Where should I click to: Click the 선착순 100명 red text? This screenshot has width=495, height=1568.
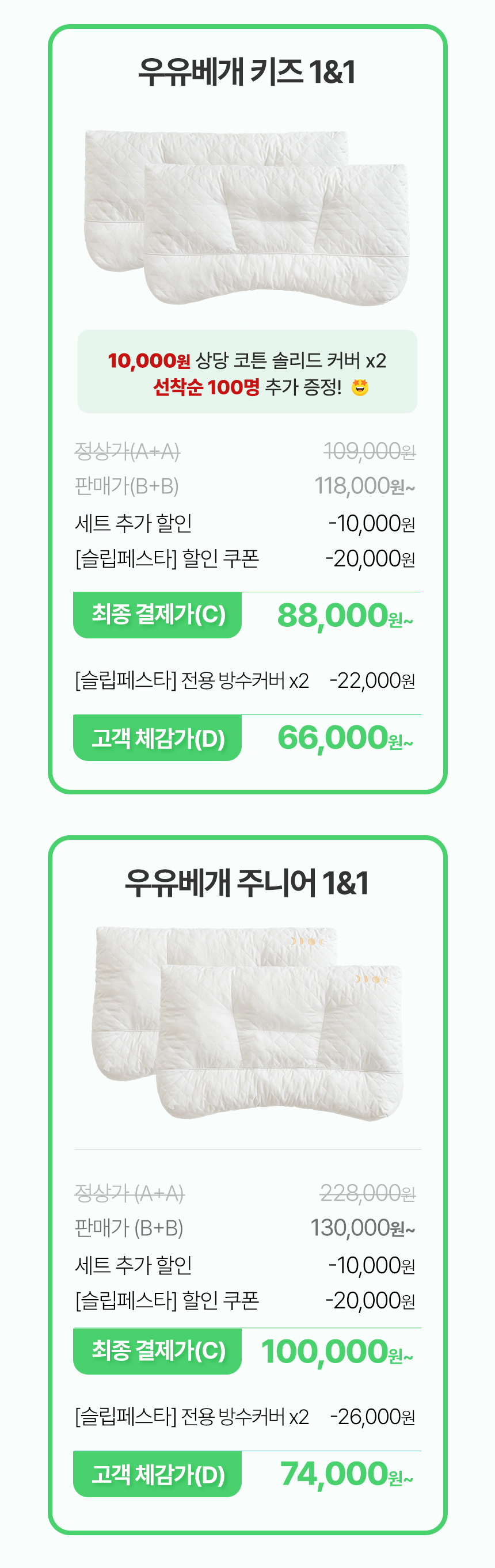coord(206,387)
